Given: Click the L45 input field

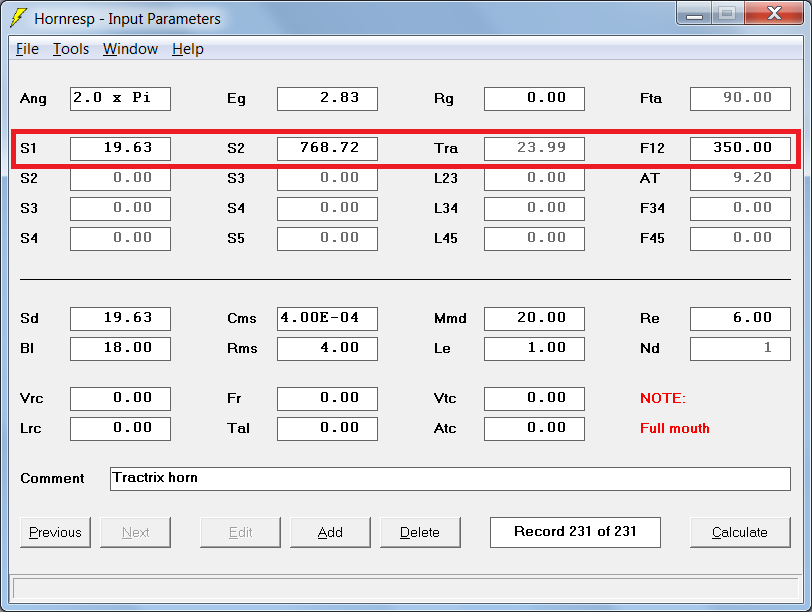Looking at the screenshot, I should [x=534, y=239].
